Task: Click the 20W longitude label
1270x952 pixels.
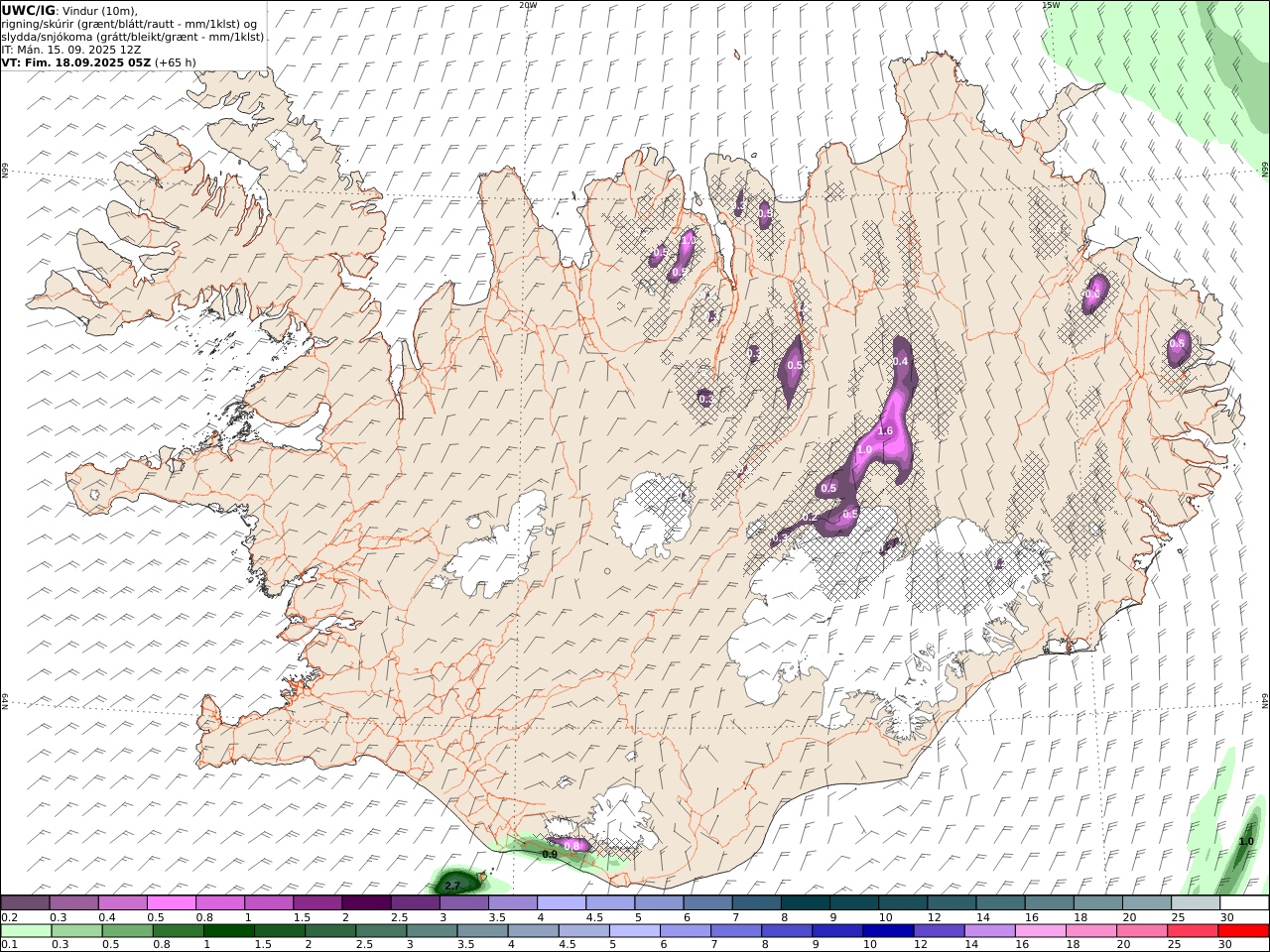Action: click(528, 5)
